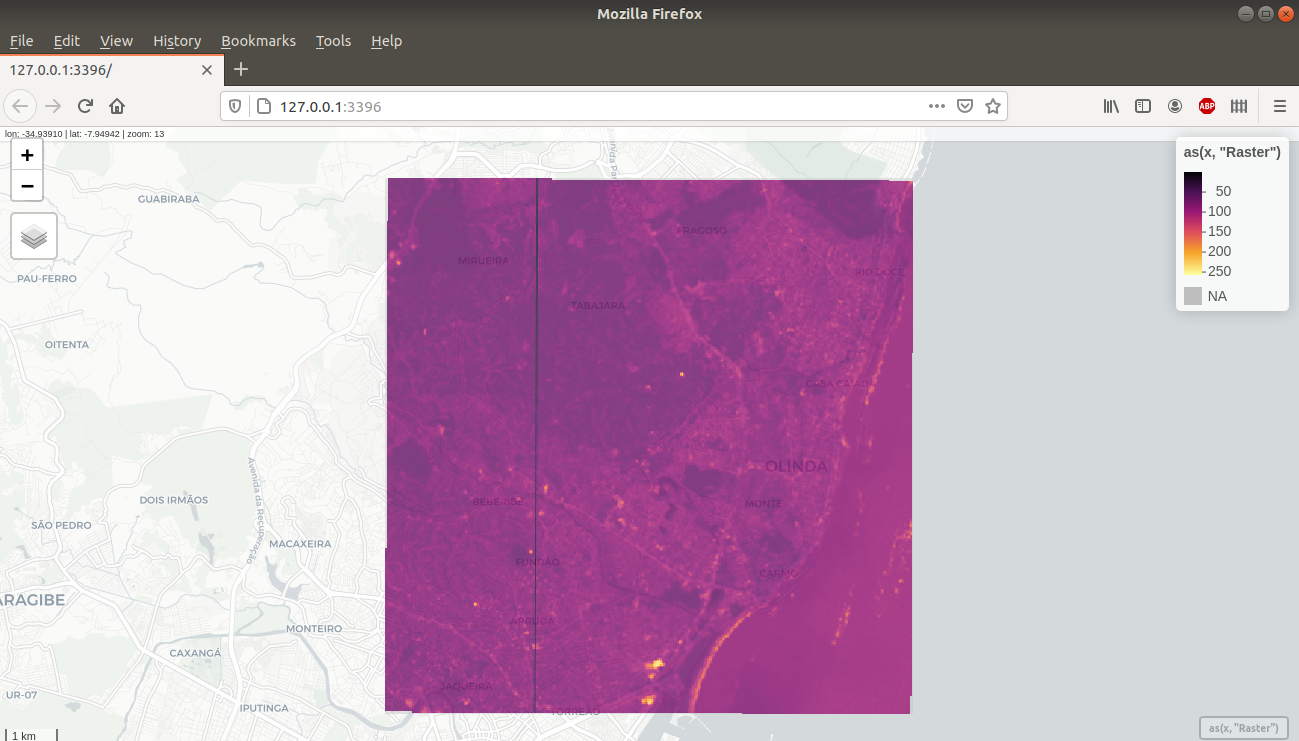
Task: Open the Firefox hamburger menu
Action: pyautogui.click(x=1280, y=105)
